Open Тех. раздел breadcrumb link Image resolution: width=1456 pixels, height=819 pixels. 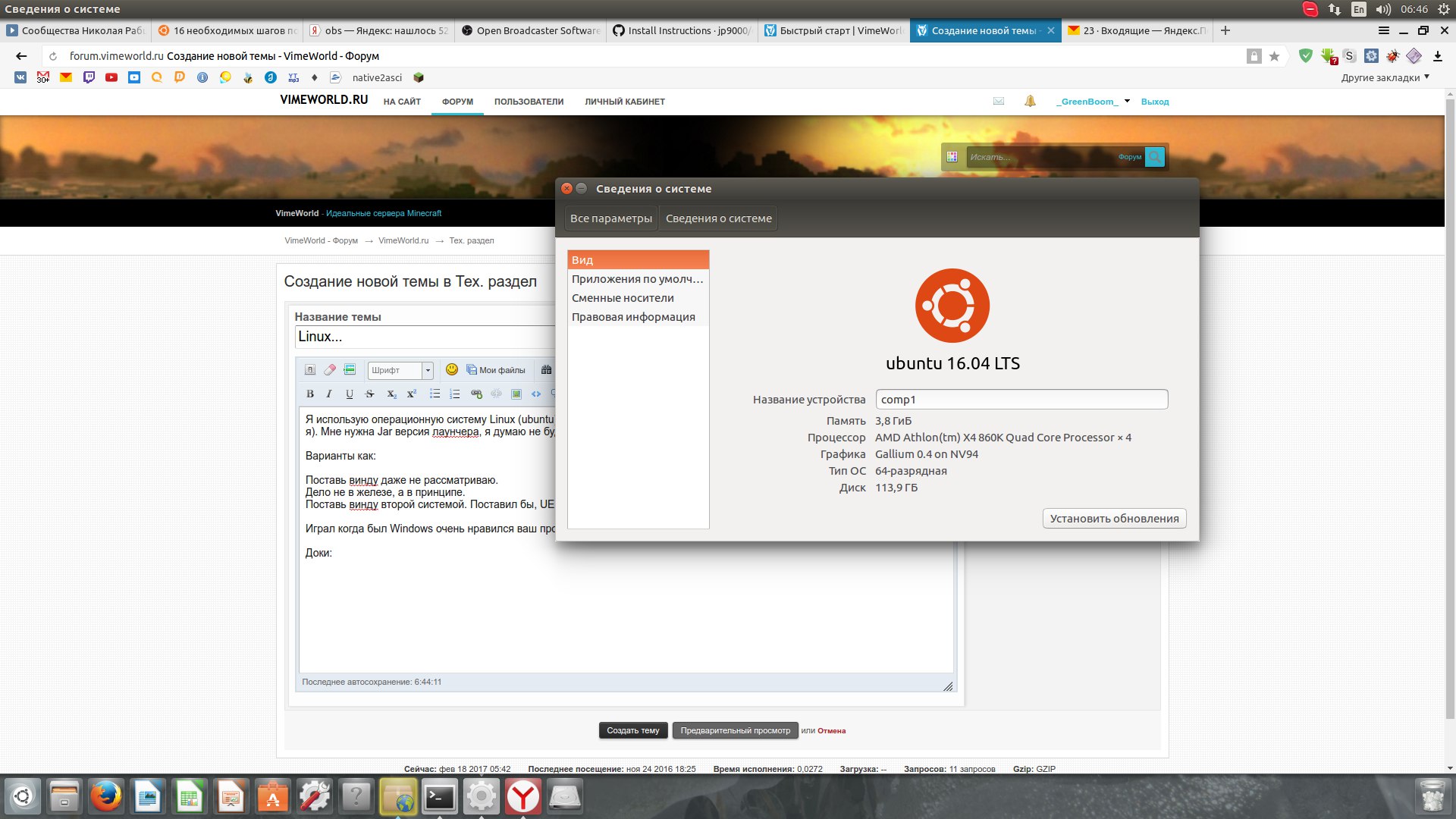[x=472, y=240]
